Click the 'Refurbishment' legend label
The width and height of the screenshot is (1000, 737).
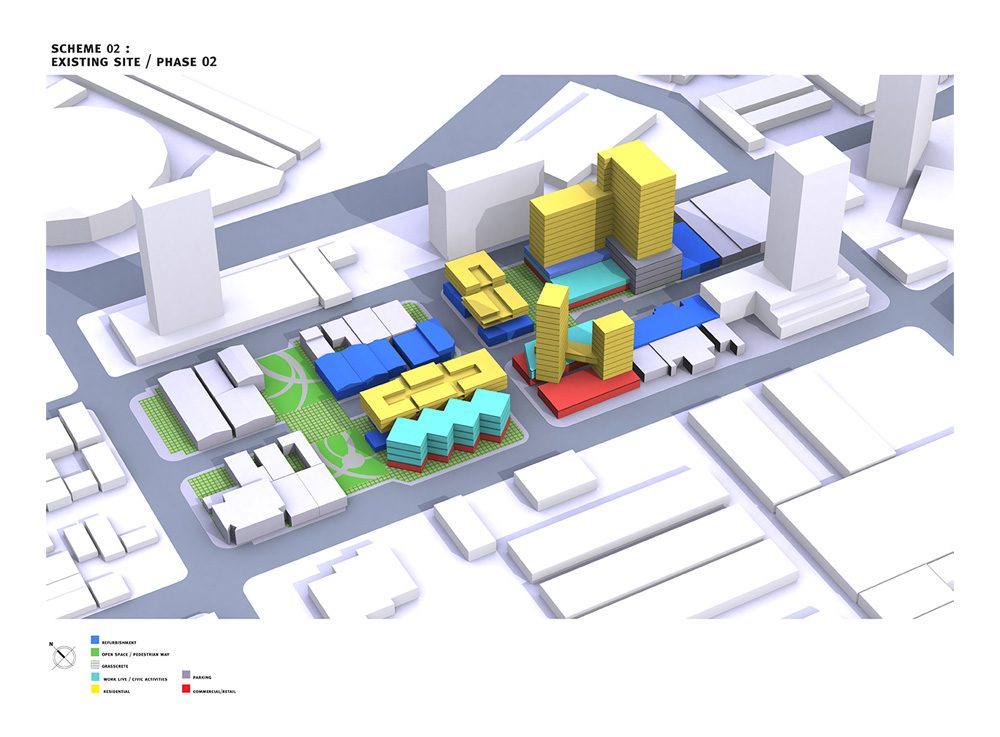(x=119, y=642)
